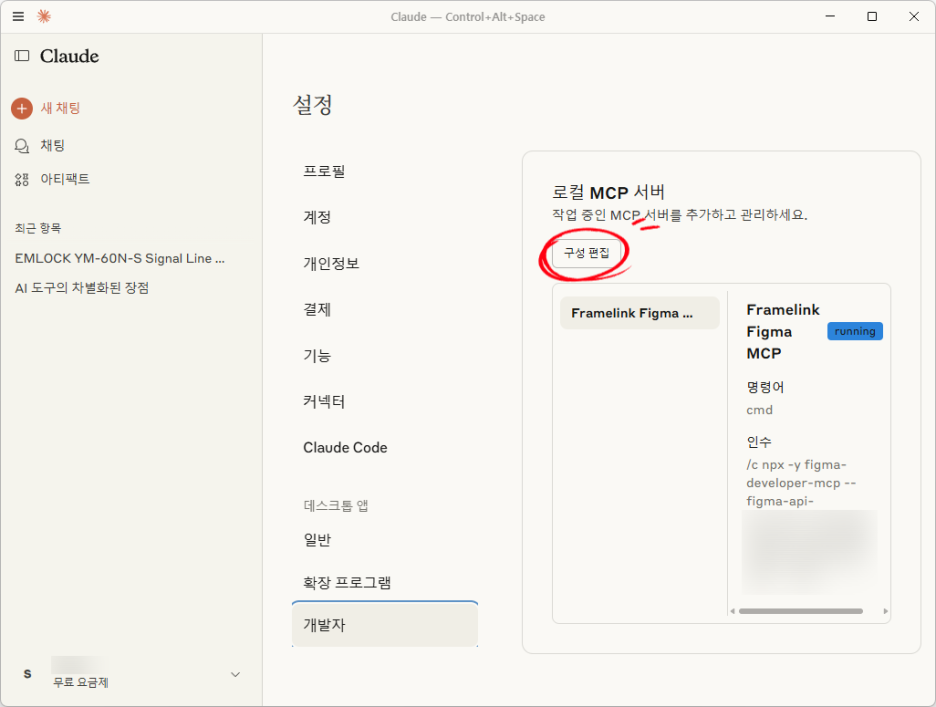Open 채팅 in the sidebar
The height and width of the screenshot is (707, 936).
pyautogui.click(x=53, y=146)
